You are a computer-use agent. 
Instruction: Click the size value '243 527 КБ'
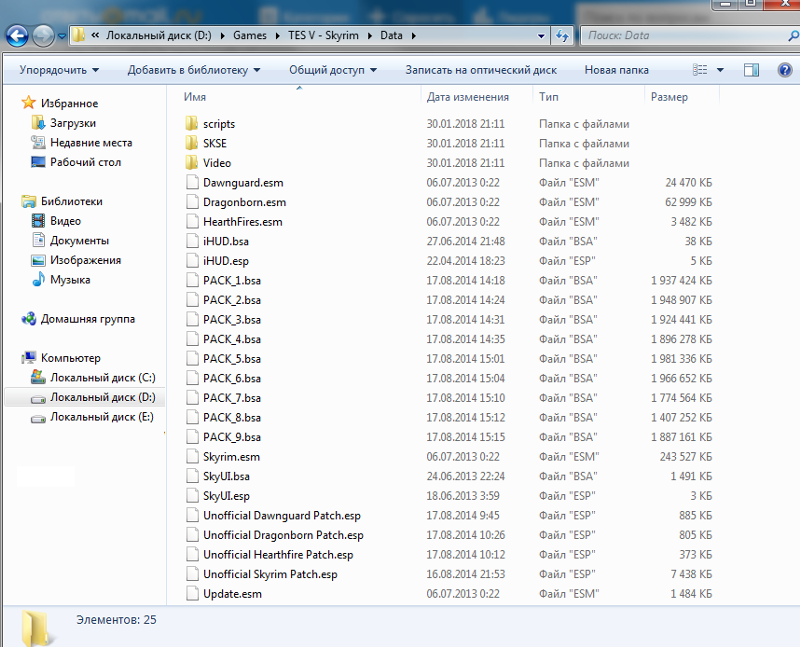click(x=686, y=457)
